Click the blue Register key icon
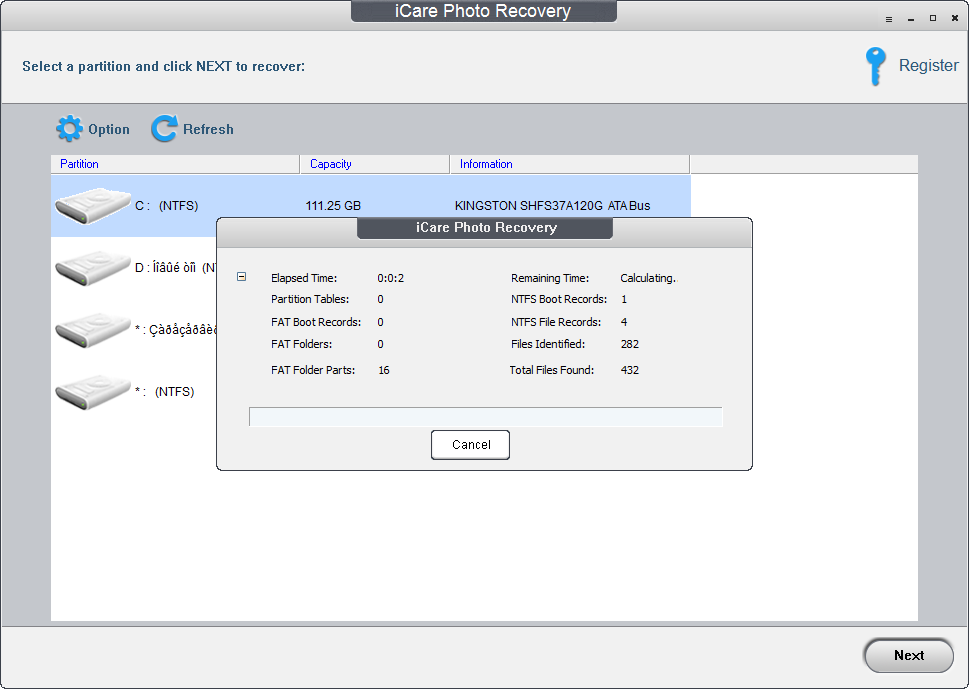This screenshot has height=689, width=969. coord(875,66)
